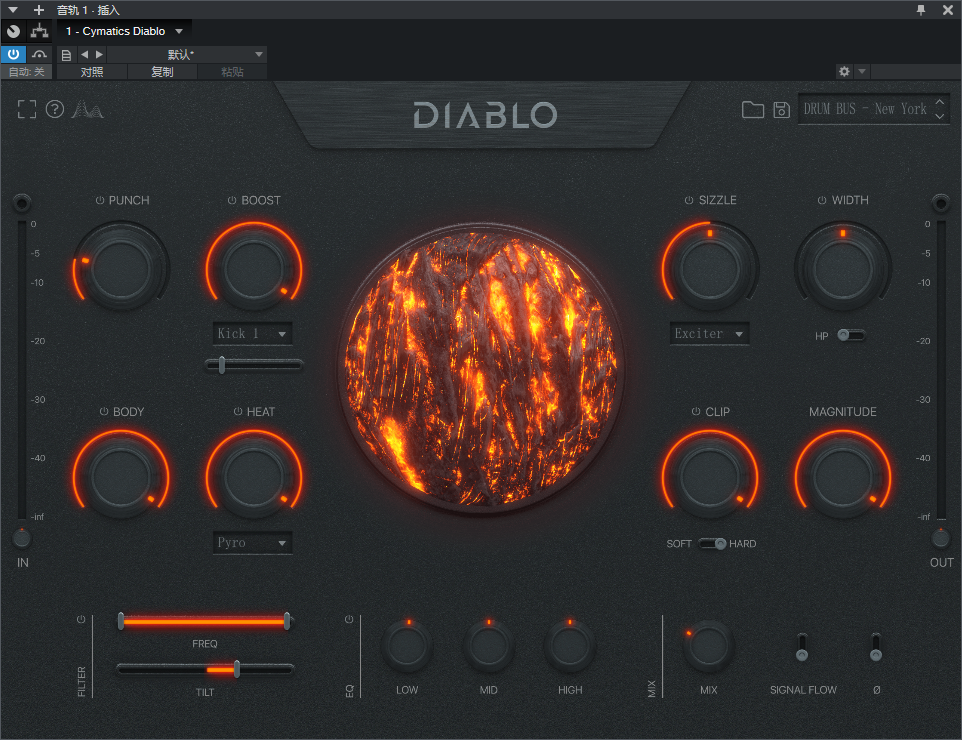
Task: Click the 复制 copy button
Action: [x=162, y=72]
